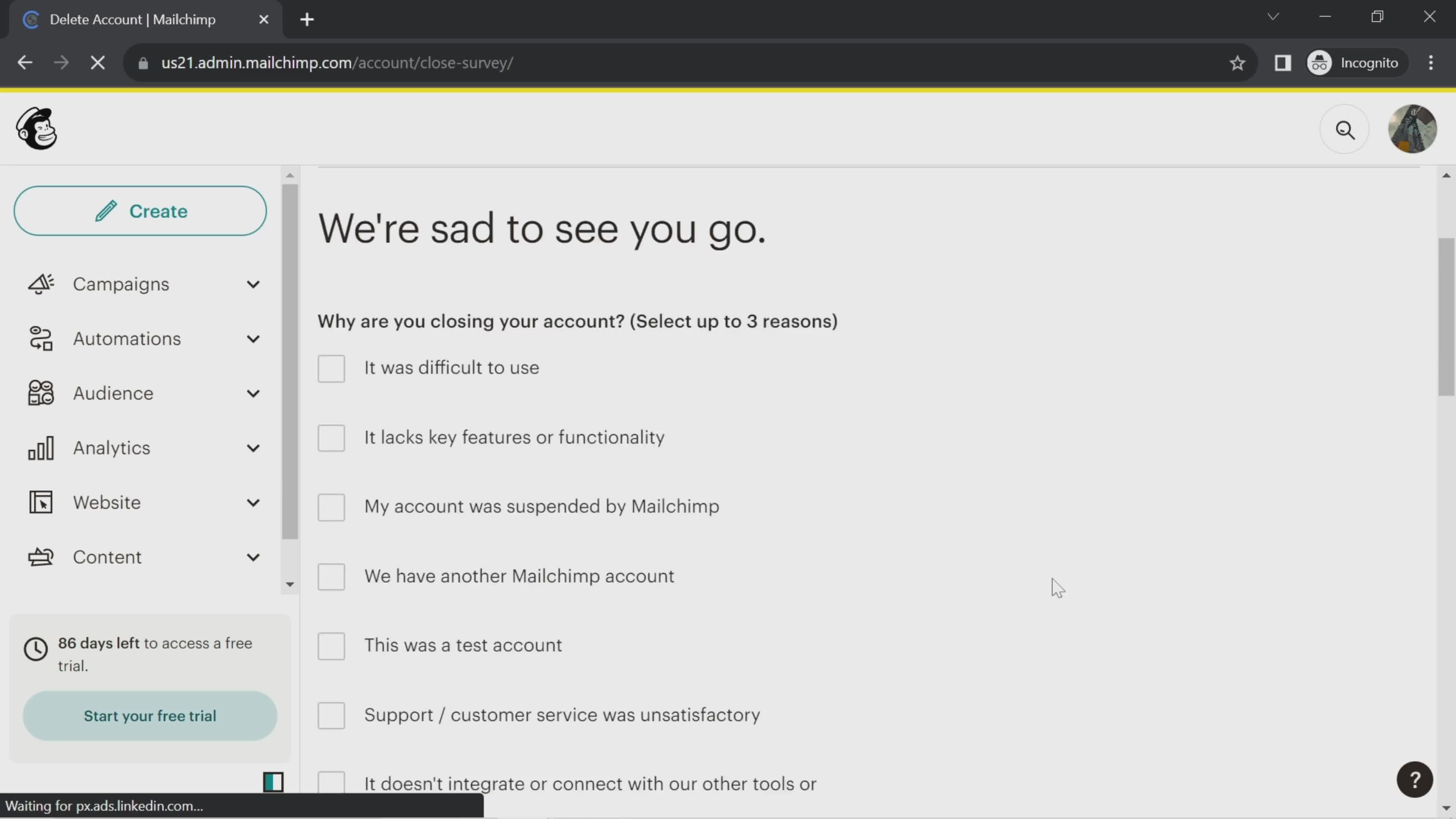This screenshot has width=1456, height=819.
Task: Open the Audience section icon
Action: tap(40, 393)
